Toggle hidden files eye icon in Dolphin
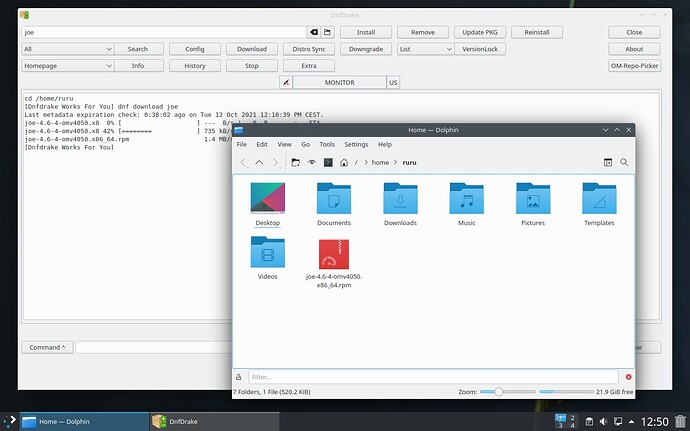This screenshot has width=690, height=431. pos(312,162)
